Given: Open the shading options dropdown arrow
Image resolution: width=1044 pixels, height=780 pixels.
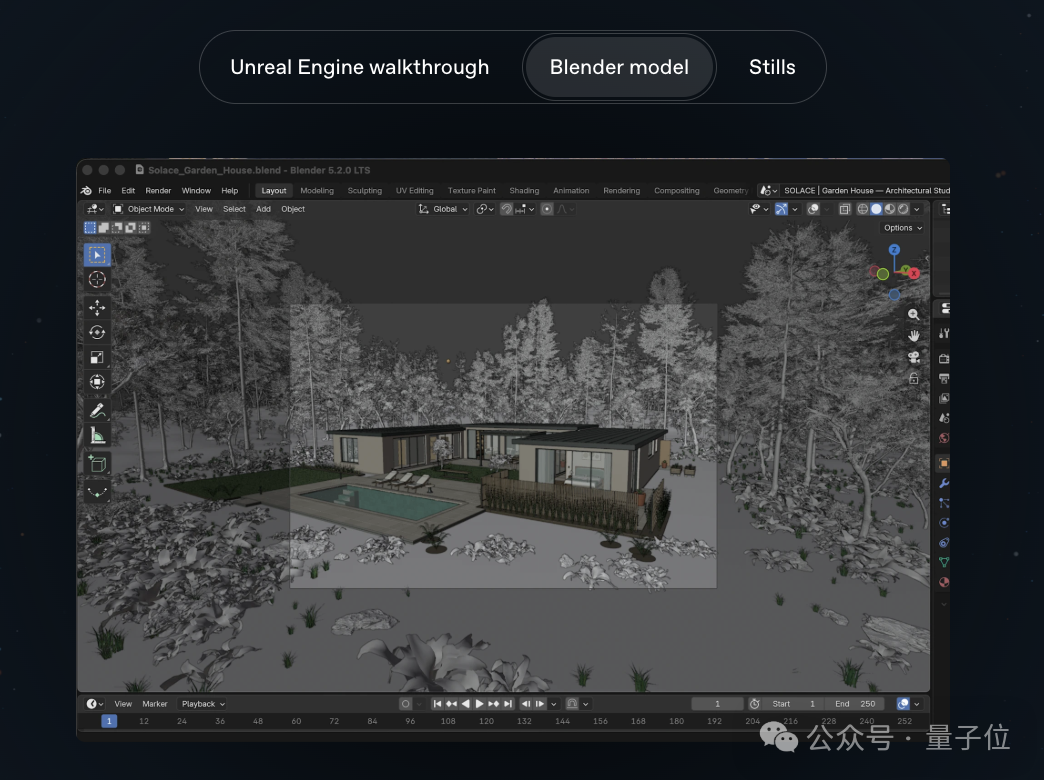Looking at the screenshot, I should point(917,209).
